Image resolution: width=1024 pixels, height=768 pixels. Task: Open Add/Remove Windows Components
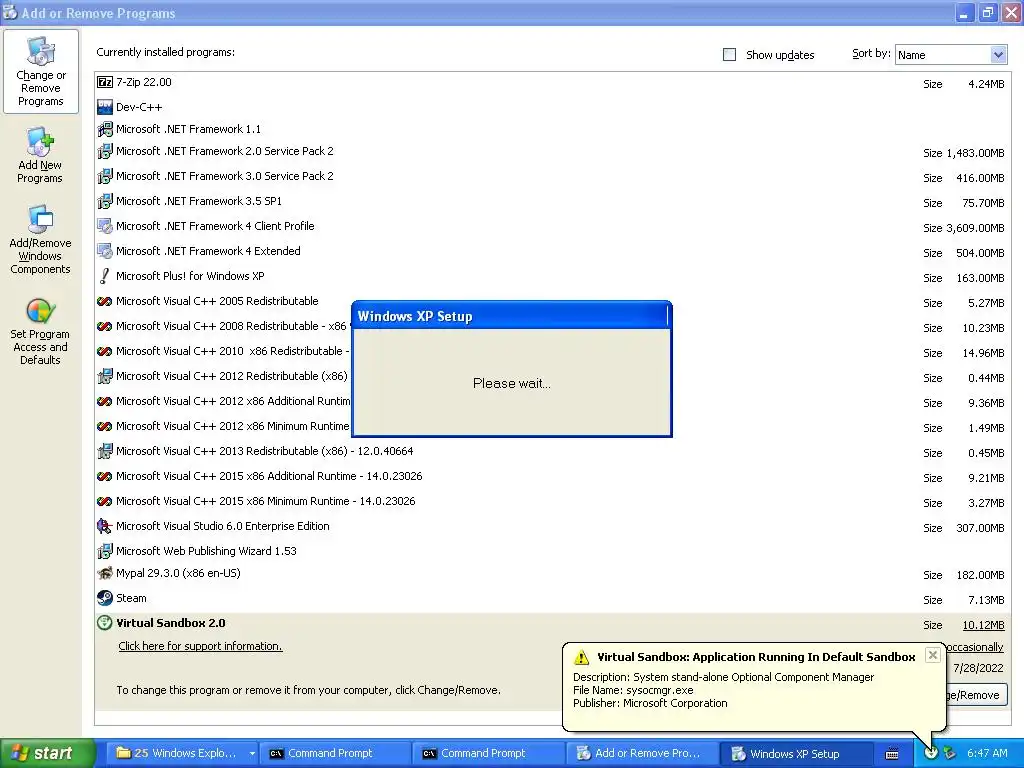coord(40,239)
